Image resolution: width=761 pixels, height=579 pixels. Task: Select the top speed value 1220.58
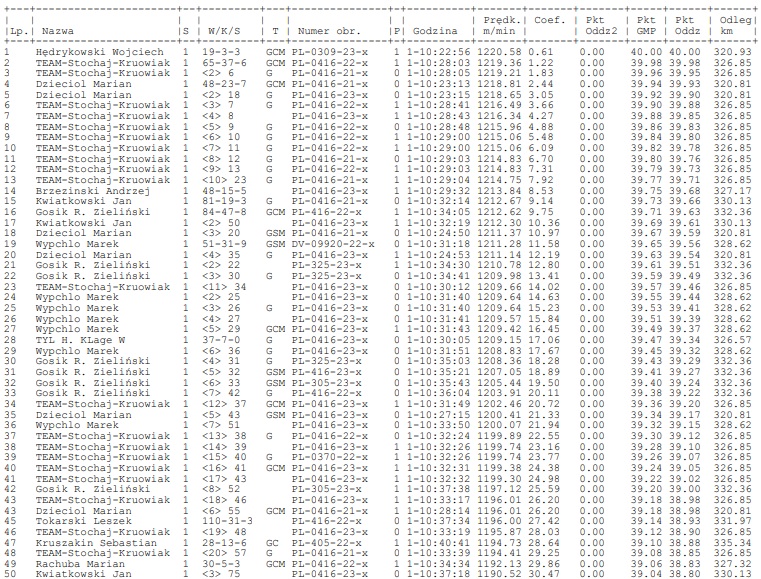498,51
